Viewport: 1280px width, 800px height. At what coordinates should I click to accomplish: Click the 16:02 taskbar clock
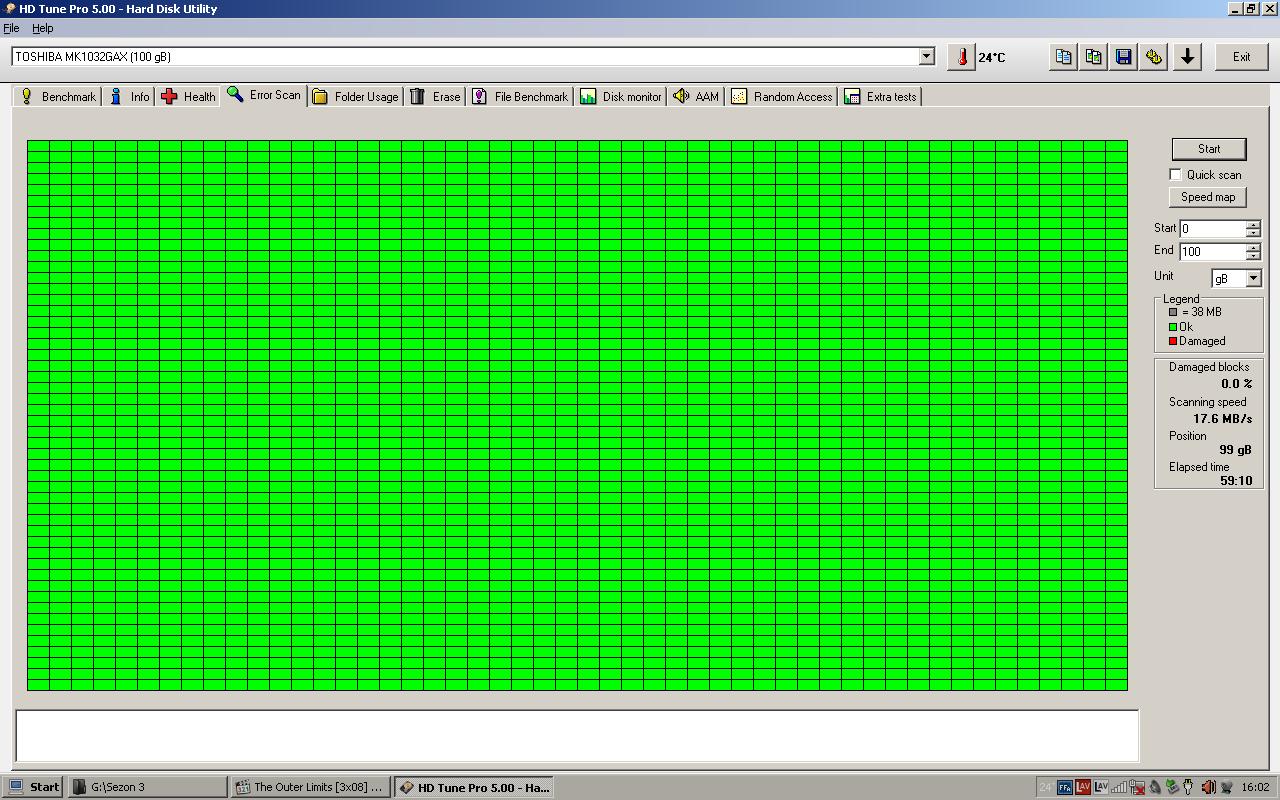click(1255, 787)
